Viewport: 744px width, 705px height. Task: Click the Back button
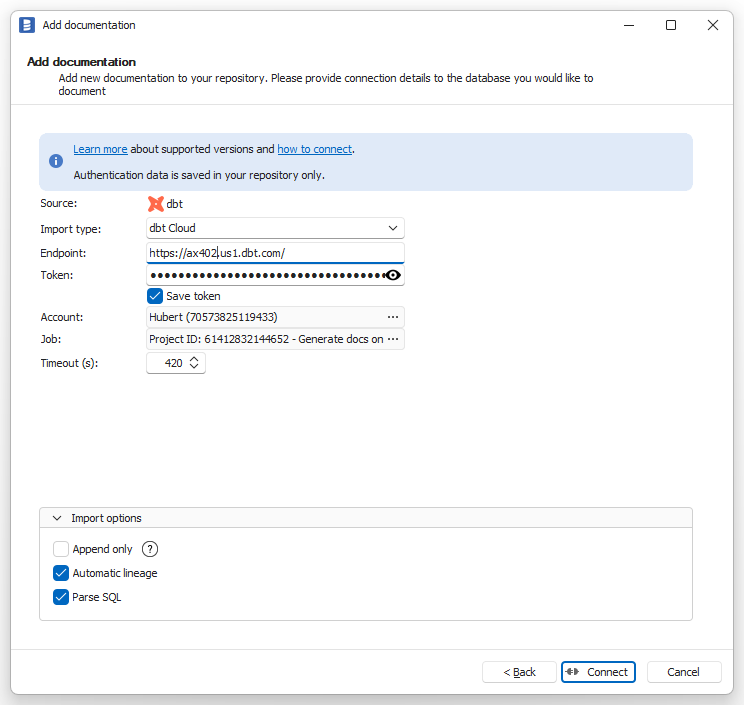pos(519,672)
